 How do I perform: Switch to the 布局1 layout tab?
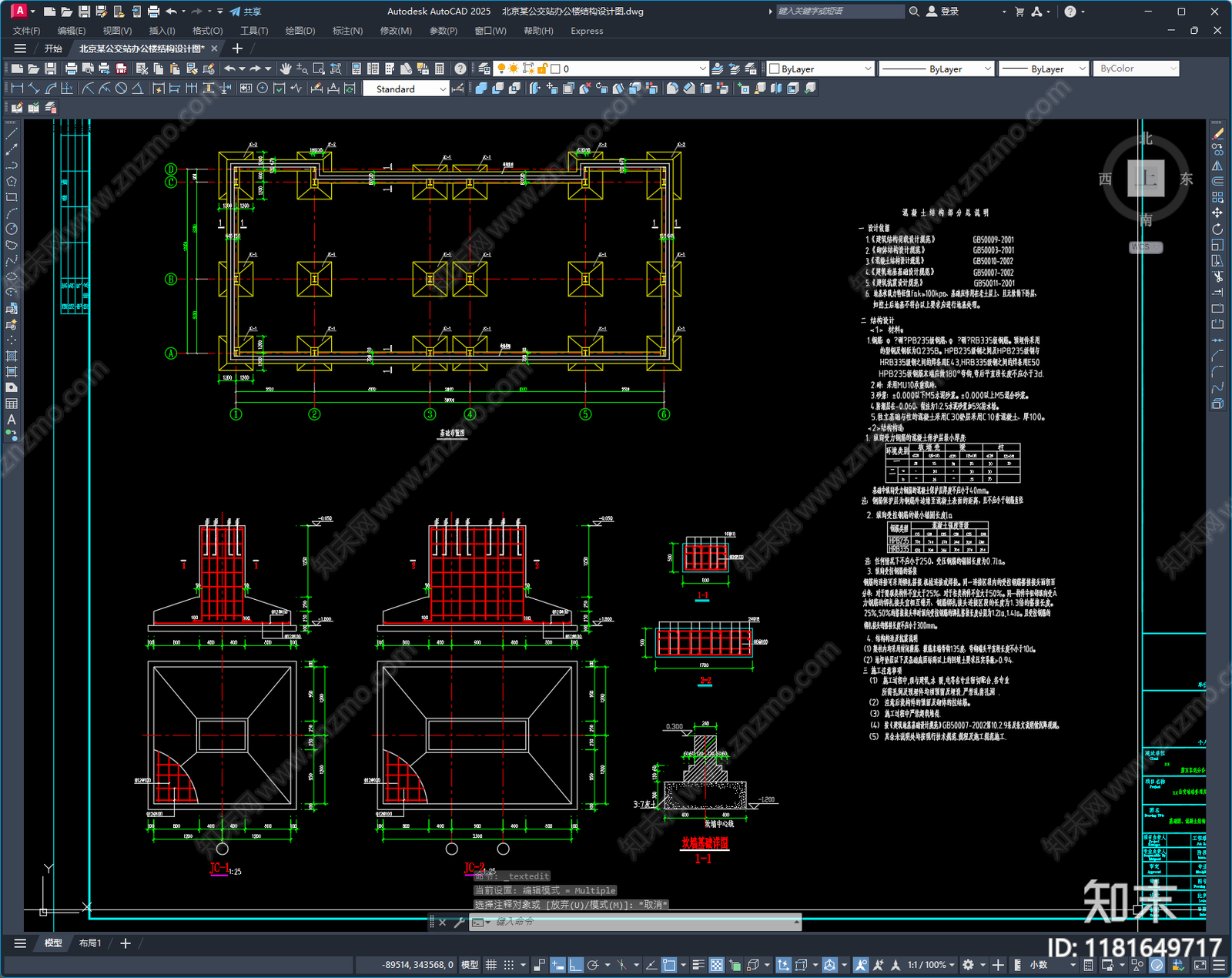(x=90, y=943)
